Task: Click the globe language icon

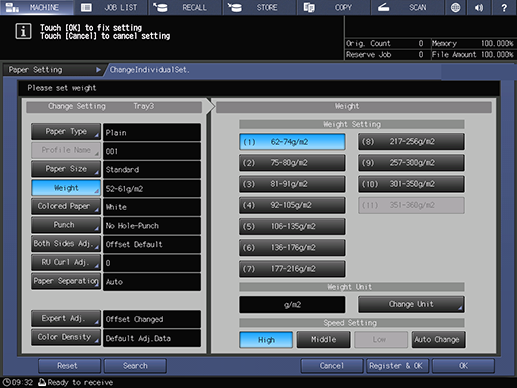Action: click(455, 7)
